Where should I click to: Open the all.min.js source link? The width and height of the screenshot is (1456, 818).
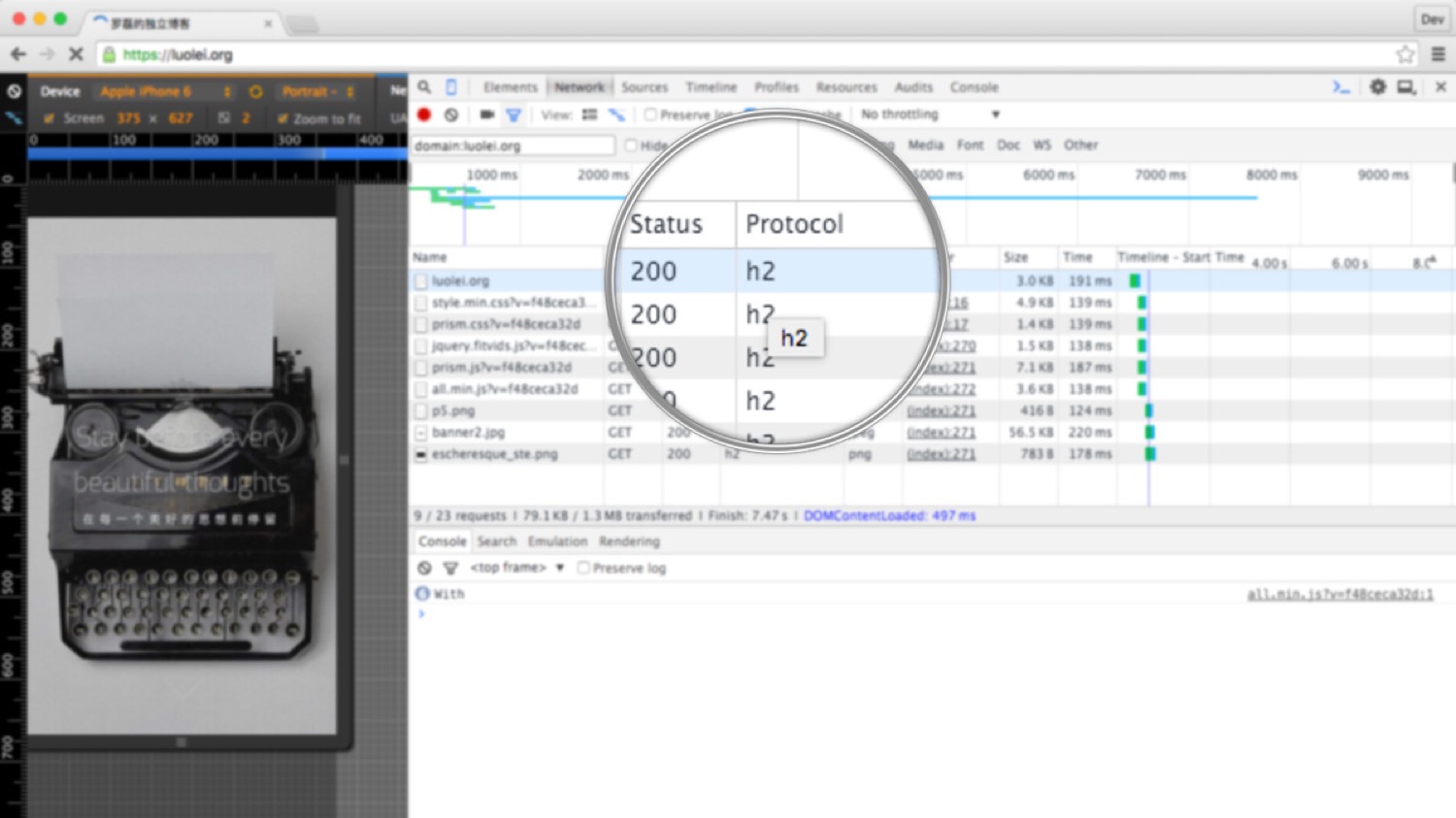[x=1340, y=594]
